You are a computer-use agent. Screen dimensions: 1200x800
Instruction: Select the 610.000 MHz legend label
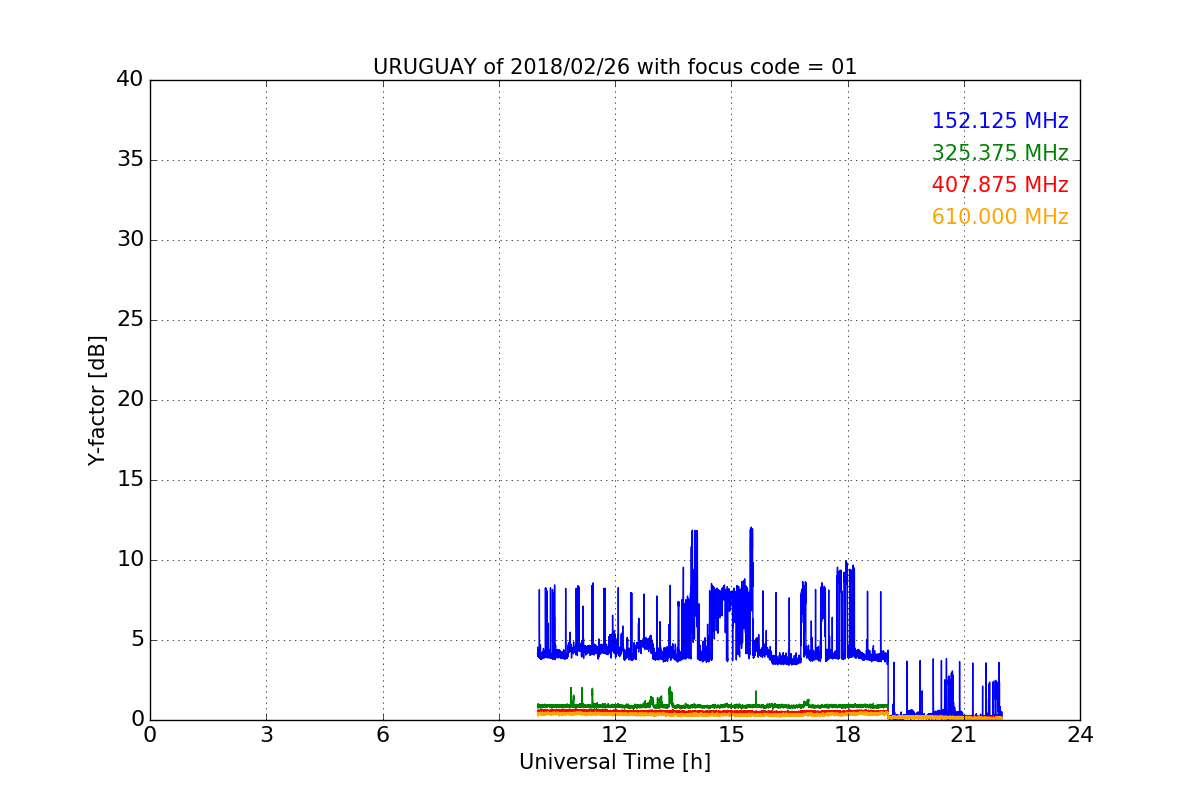pyautogui.click(x=1000, y=217)
